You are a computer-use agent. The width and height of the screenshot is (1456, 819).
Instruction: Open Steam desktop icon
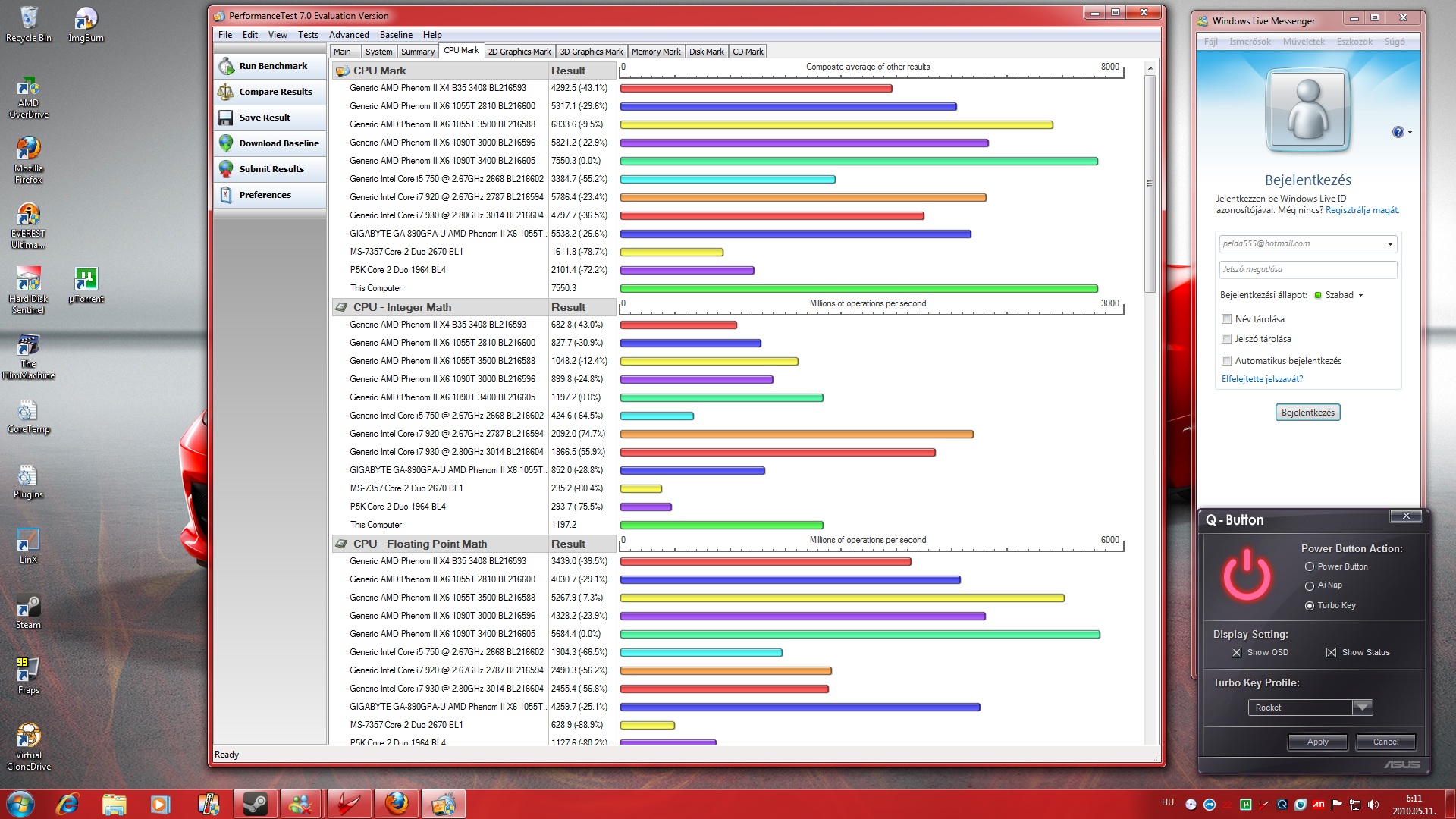[29, 612]
